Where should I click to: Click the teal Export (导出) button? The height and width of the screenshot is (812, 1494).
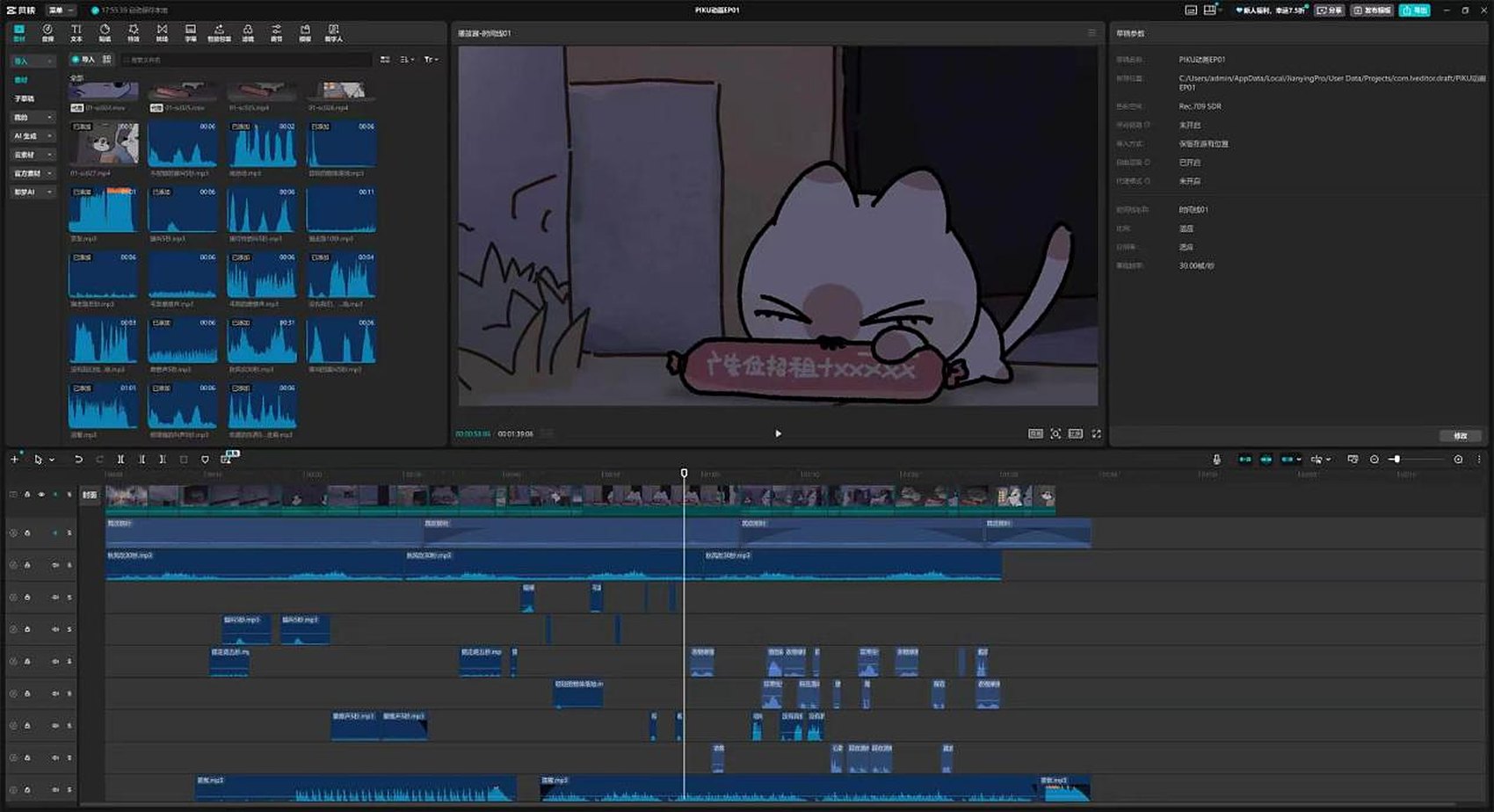[x=1415, y=10]
